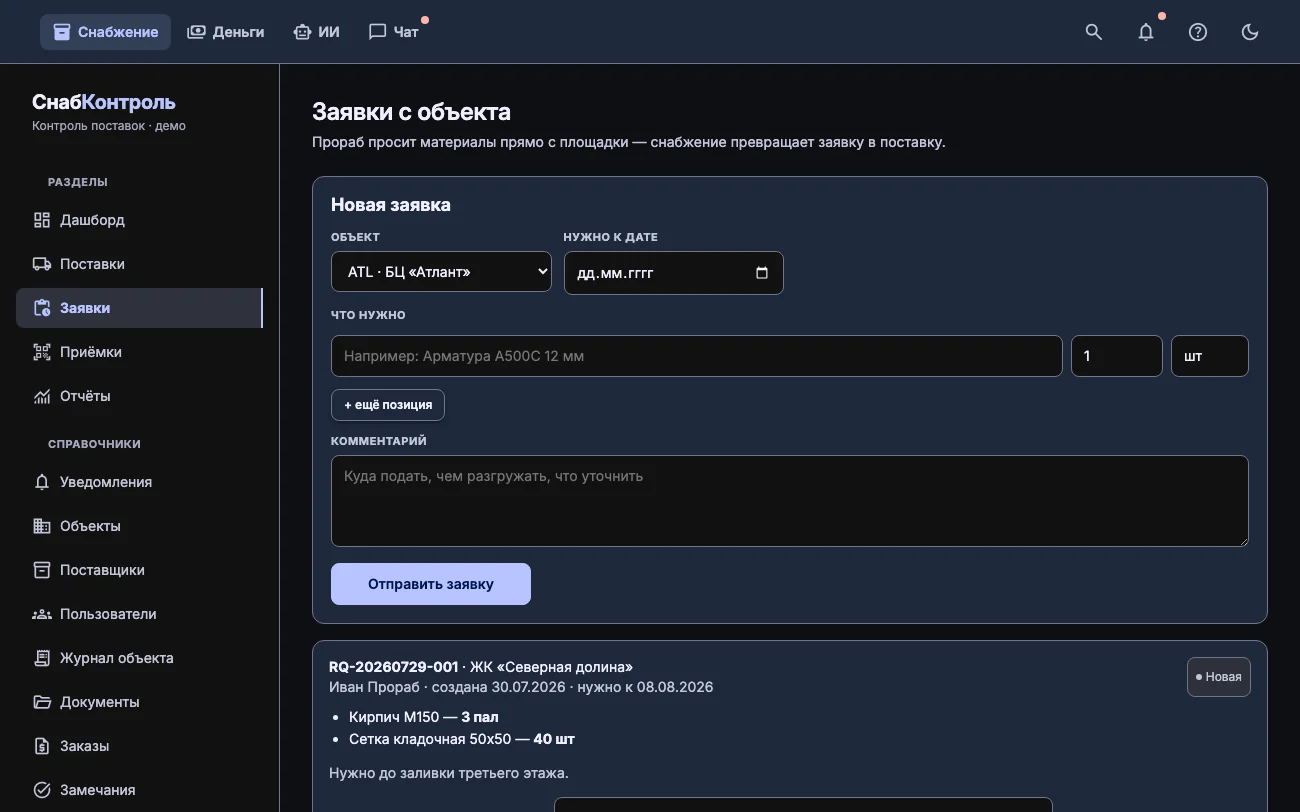
Task: Expand the Объект dropdown ATL · БЦ «Атлант»
Action: click(441, 272)
